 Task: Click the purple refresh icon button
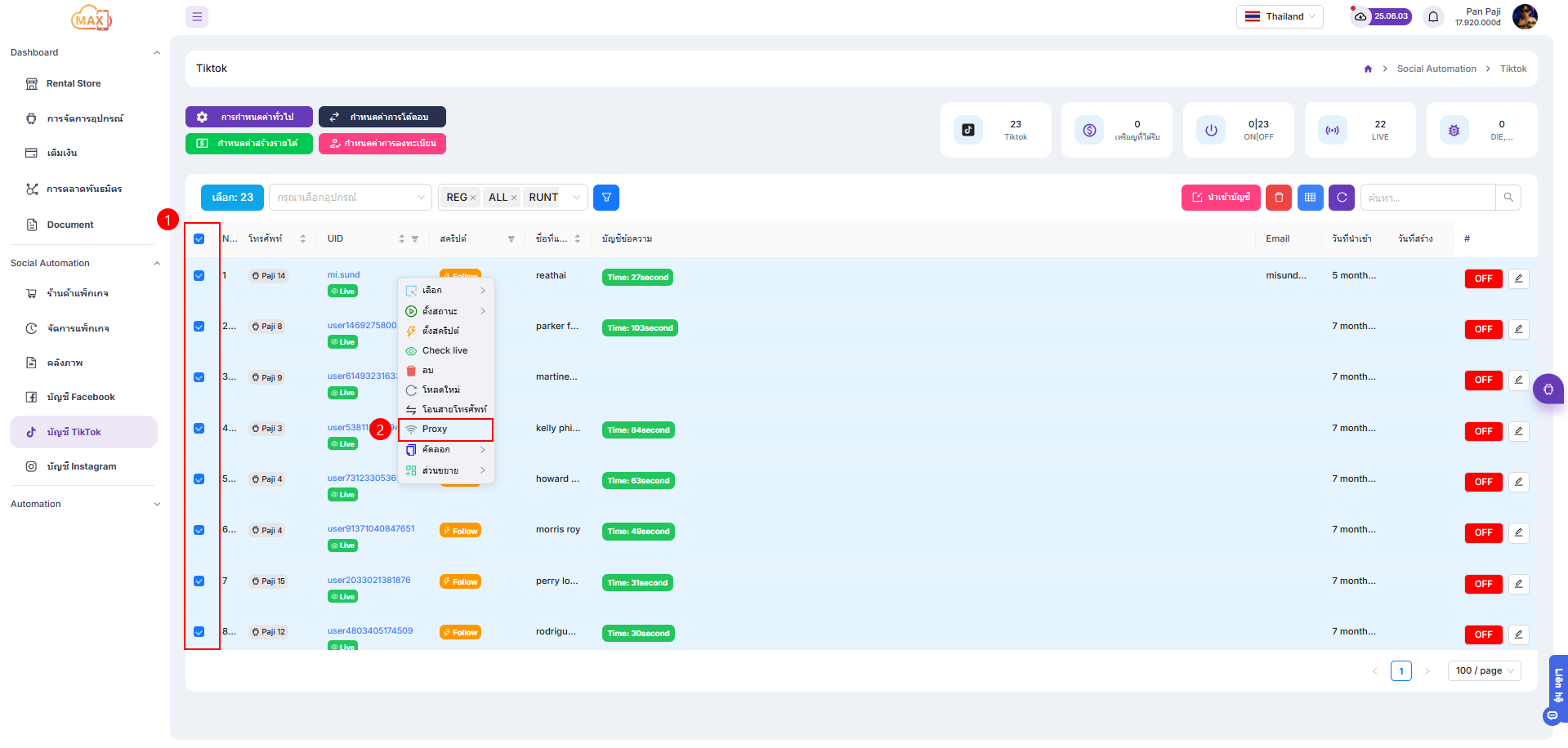(1342, 198)
